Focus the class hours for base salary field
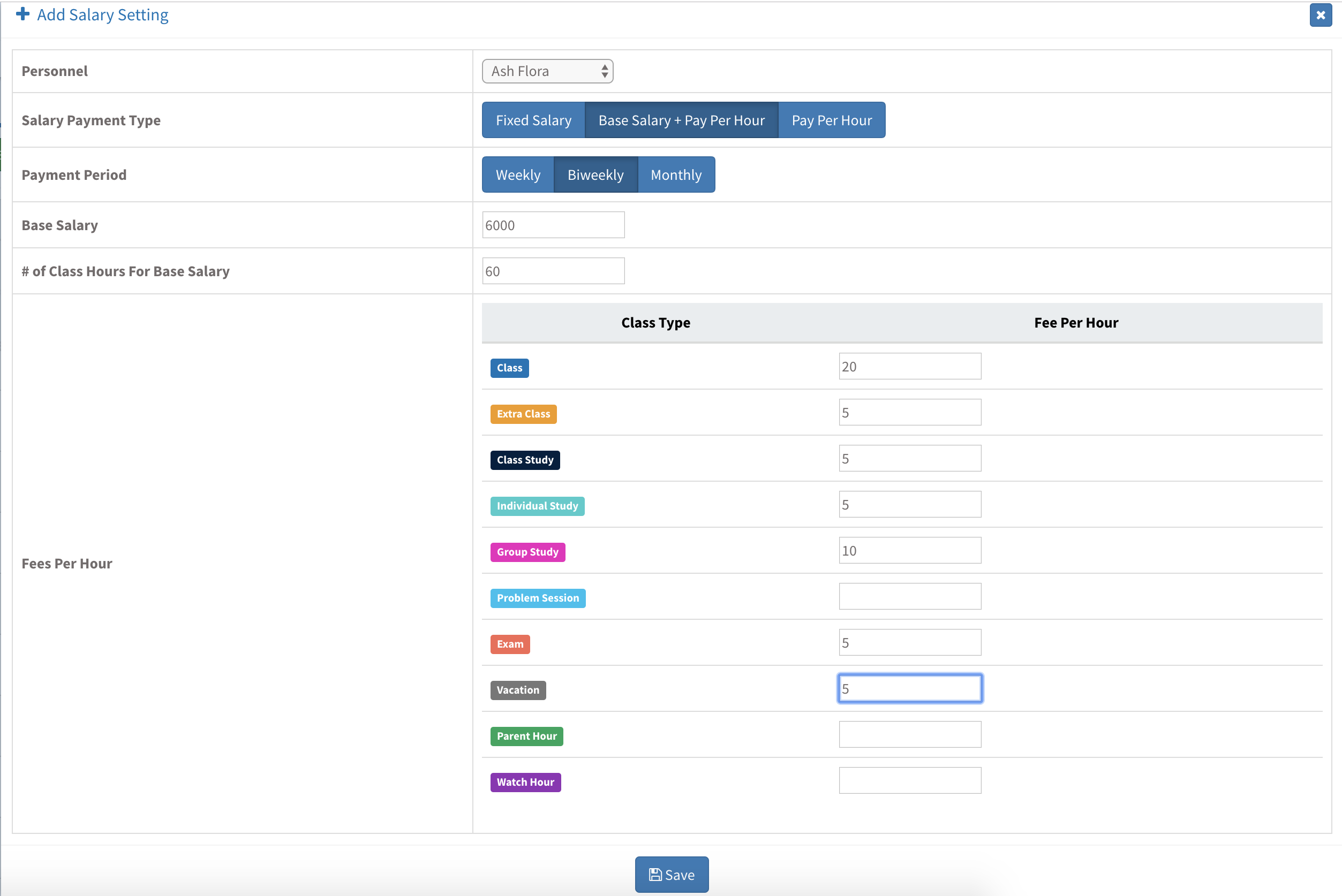This screenshot has width=1342, height=896. point(553,271)
